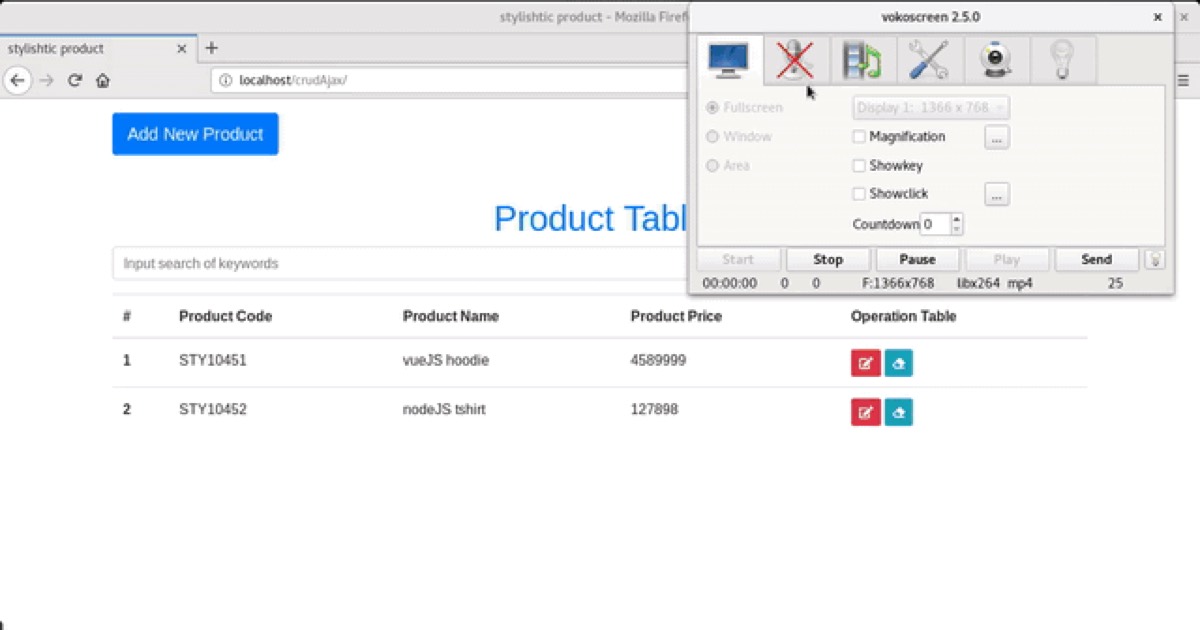Open a new browser tab

coord(211,48)
